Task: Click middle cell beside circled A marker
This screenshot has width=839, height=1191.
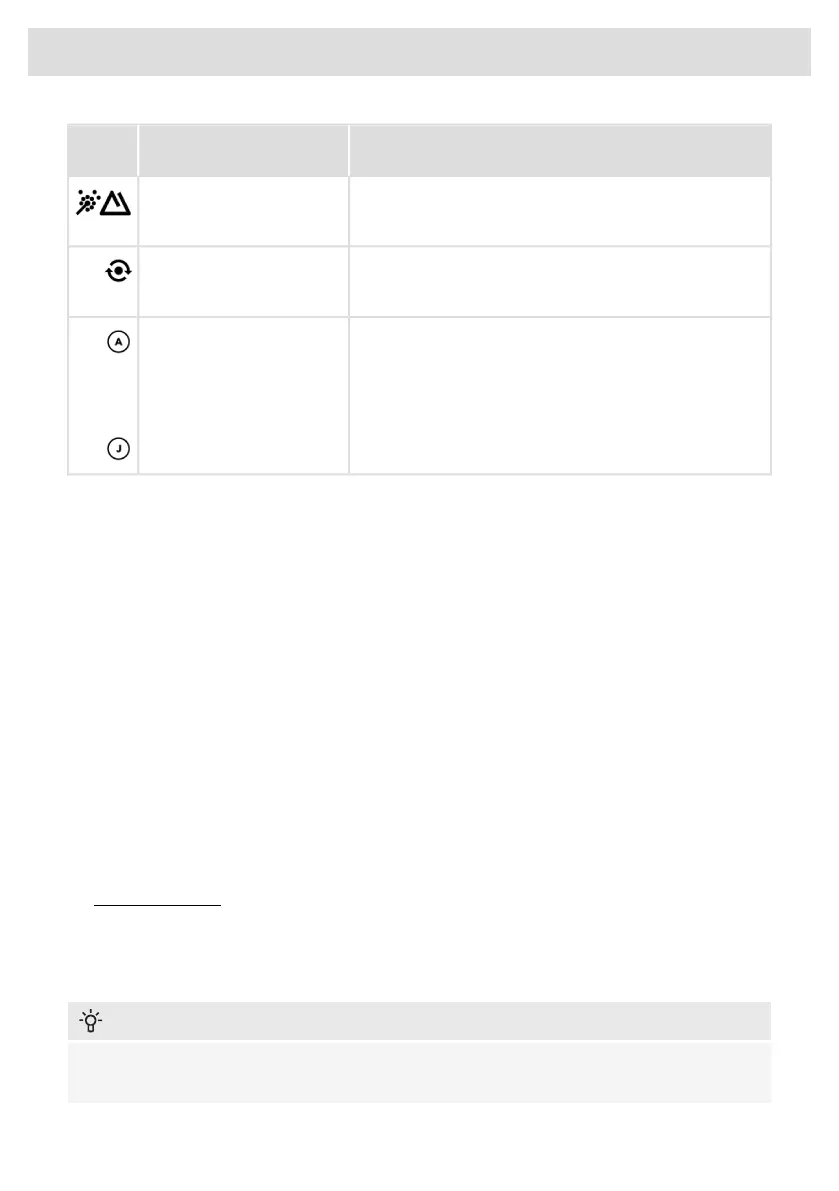Action: point(243,395)
